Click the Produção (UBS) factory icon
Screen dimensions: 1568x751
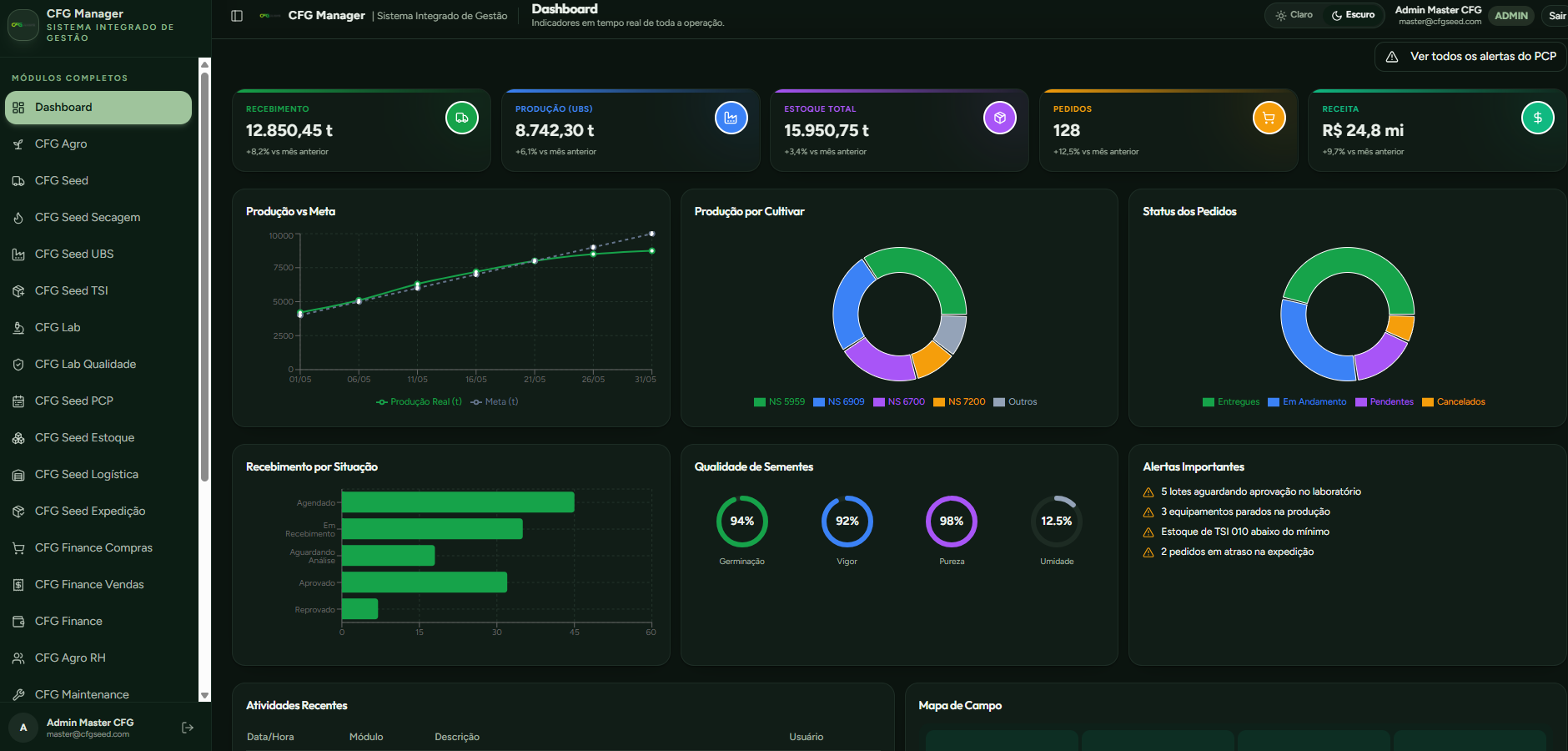[x=731, y=118]
